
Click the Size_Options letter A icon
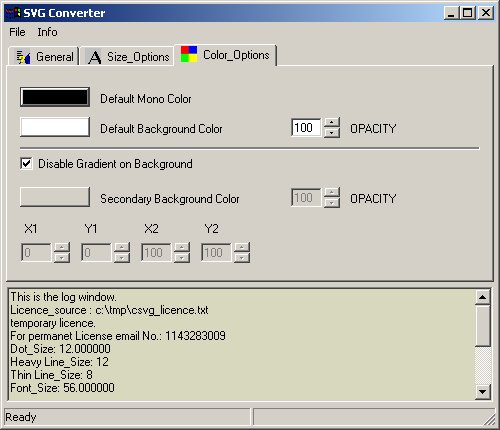click(x=95, y=57)
